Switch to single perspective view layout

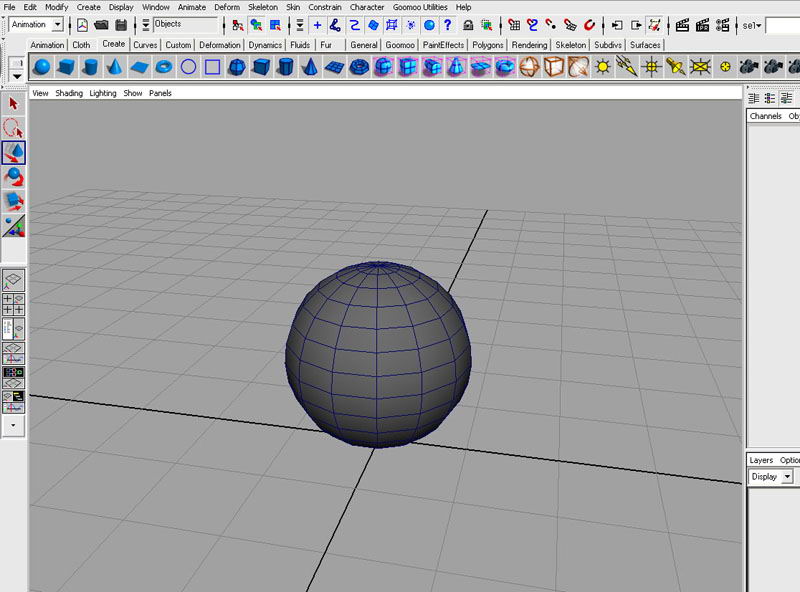pyautogui.click(x=13, y=280)
